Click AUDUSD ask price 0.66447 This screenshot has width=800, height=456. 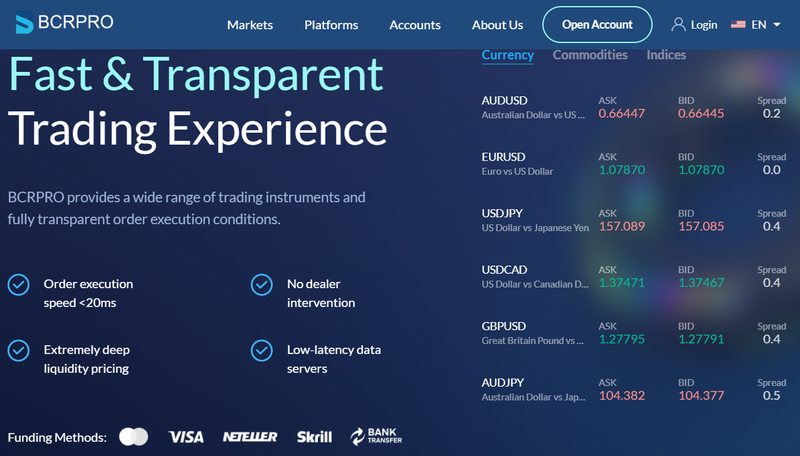(x=622, y=114)
